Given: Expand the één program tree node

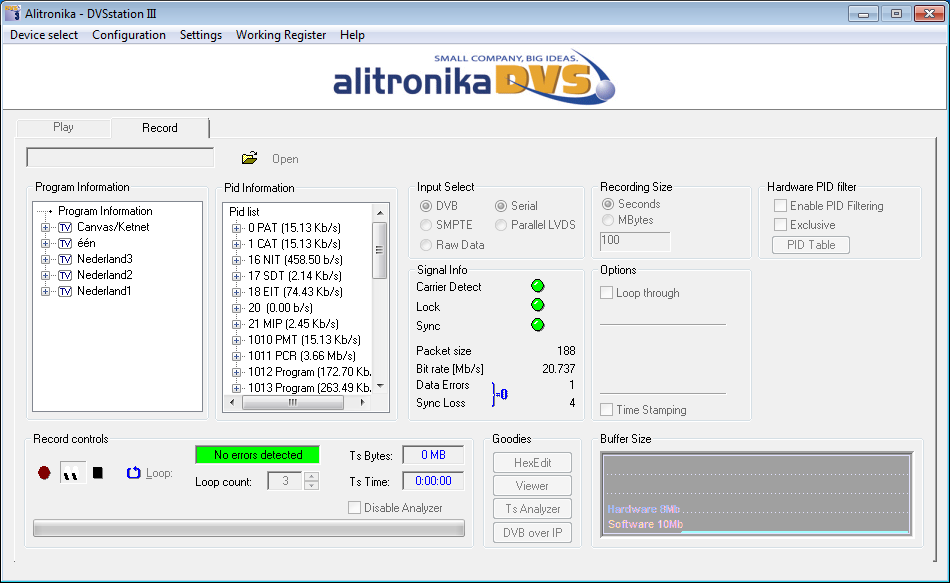Looking at the screenshot, I should (x=45, y=243).
